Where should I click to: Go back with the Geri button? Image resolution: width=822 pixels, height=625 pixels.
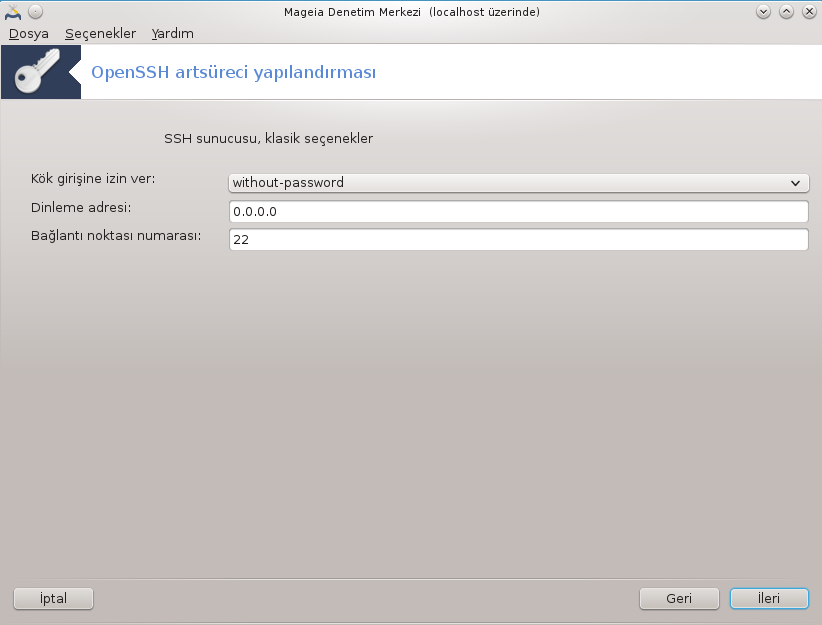click(x=679, y=598)
